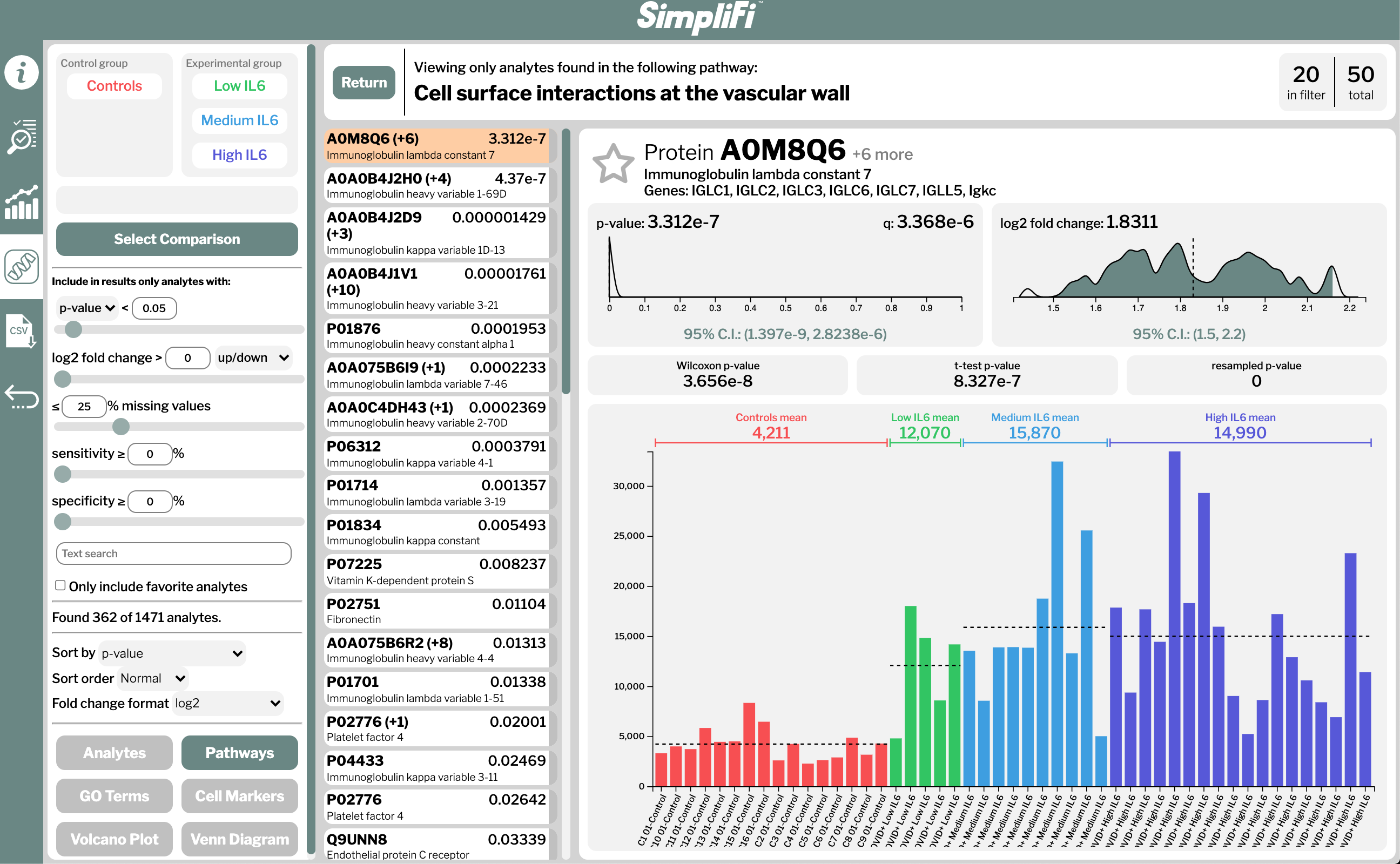Select analyte A0A0B4J2H0 (+4) in list
The width and height of the screenshot is (1400, 864).
(x=436, y=185)
